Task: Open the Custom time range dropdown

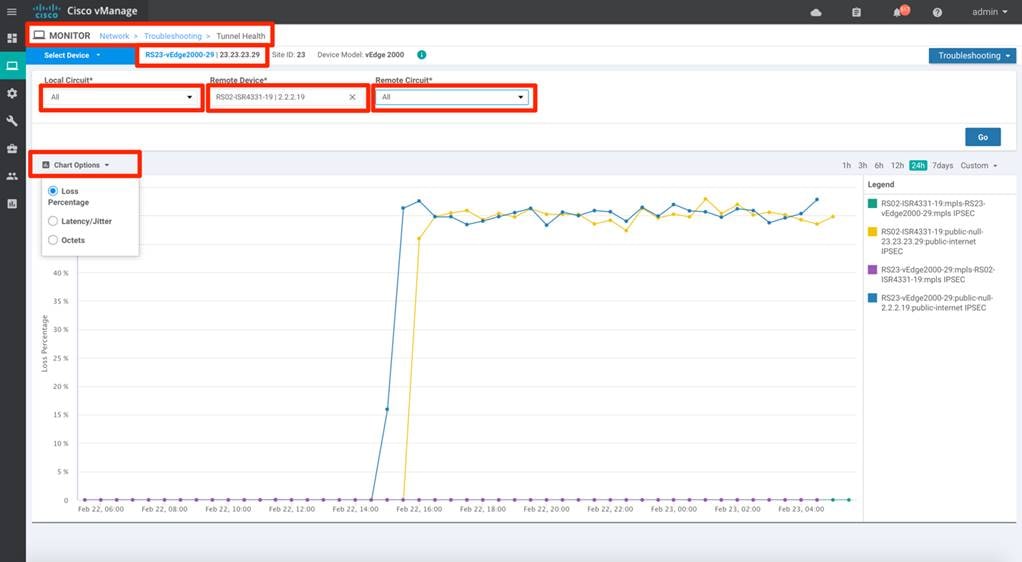Action: point(978,166)
